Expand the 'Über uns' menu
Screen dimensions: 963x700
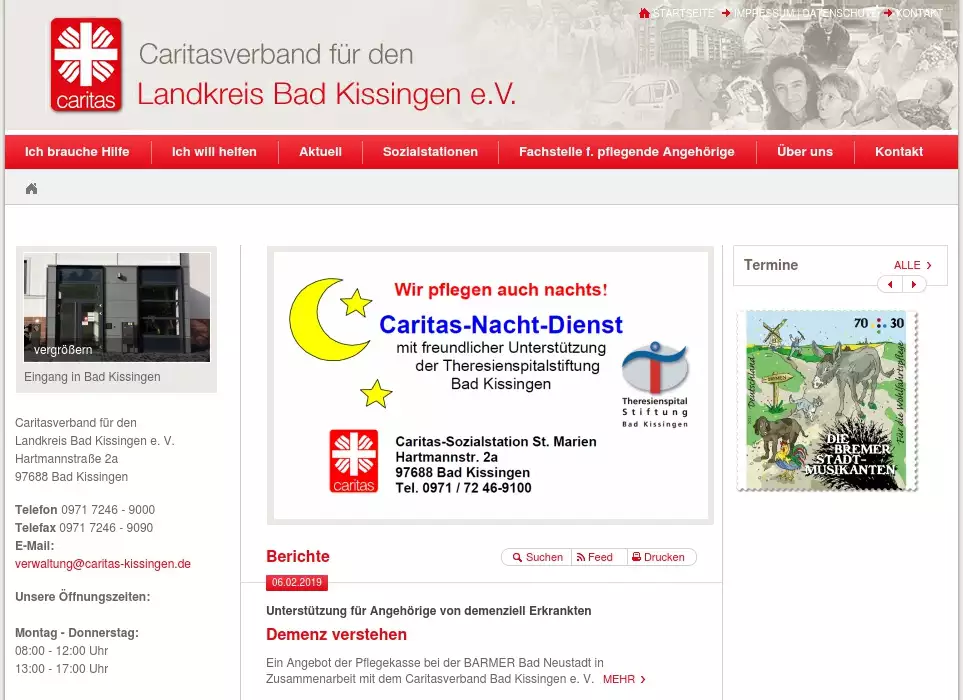tap(804, 152)
